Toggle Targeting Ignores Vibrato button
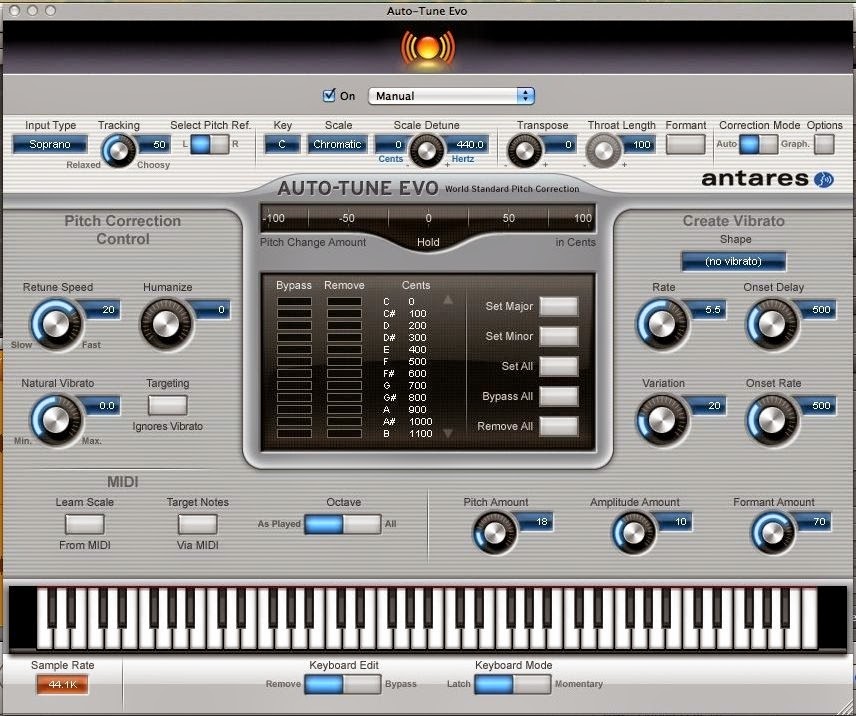Viewport: 856px width, 716px height. [168, 405]
